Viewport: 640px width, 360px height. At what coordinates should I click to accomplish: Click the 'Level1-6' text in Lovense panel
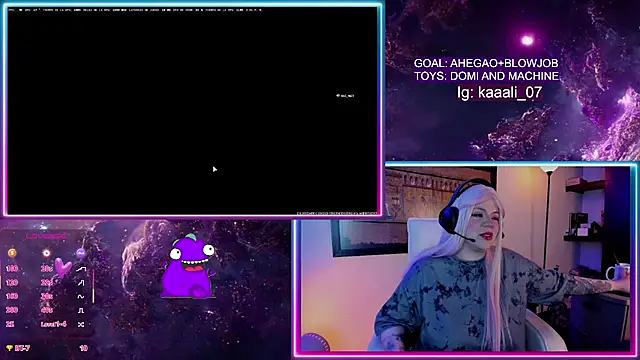point(53,324)
